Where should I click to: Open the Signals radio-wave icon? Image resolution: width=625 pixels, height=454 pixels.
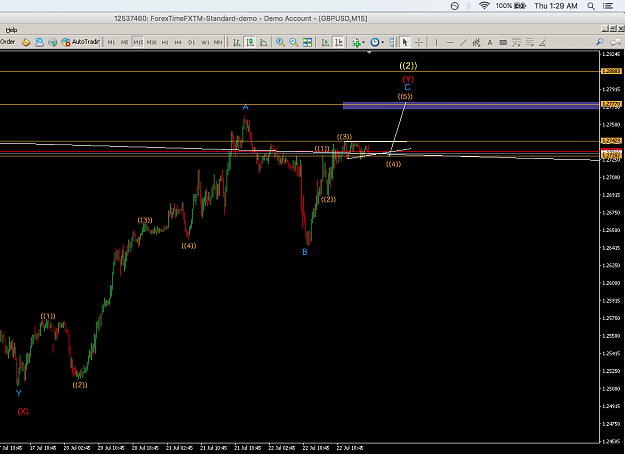point(52,42)
